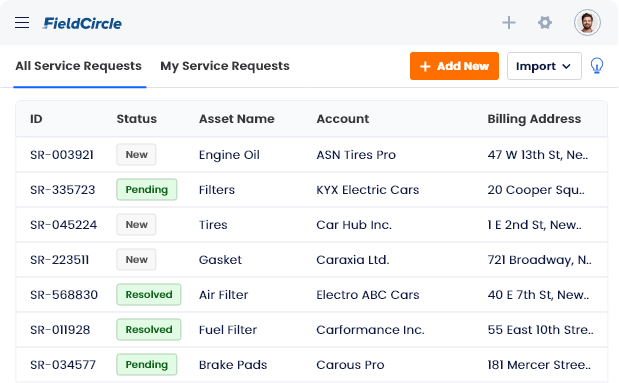Screen dimensions: 619x383
Task: Open service request SR-223511
Action: pos(59,260)
